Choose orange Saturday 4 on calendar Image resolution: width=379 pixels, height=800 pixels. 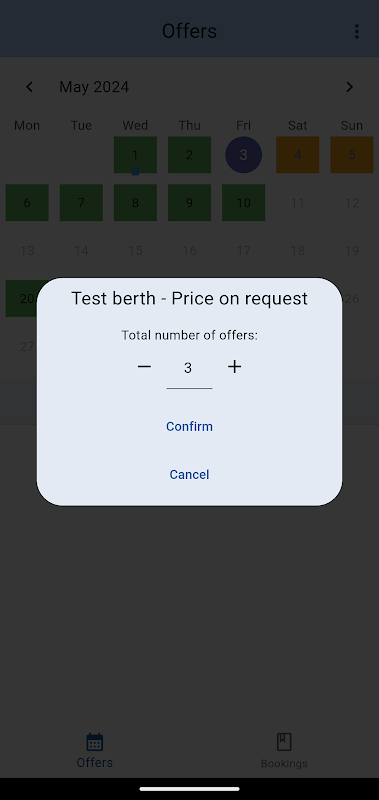click(297, 155)
